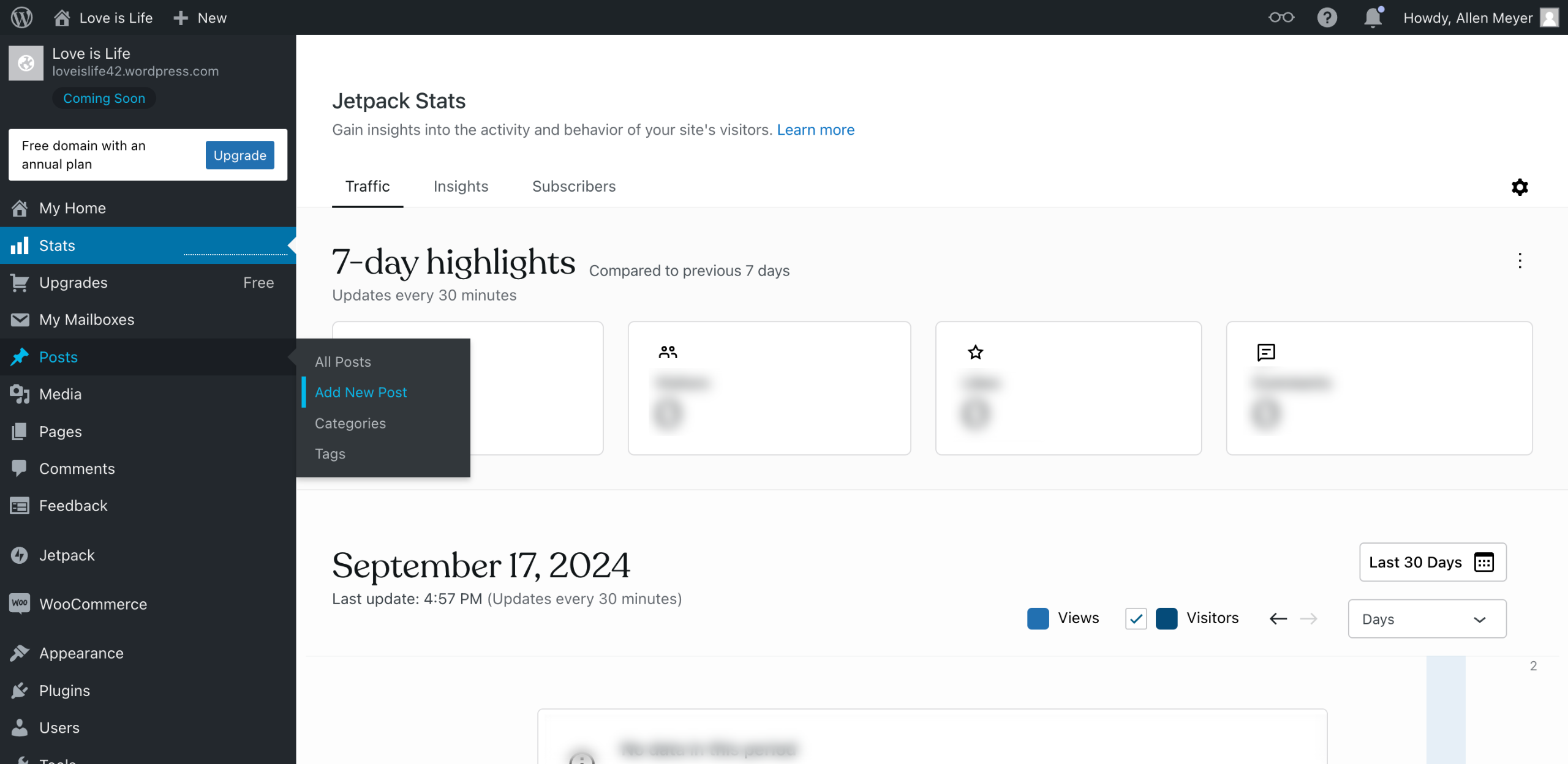Open Upgrades in the sidebar
Screen dimensions: 1568x764
click(x=148, y=283)
